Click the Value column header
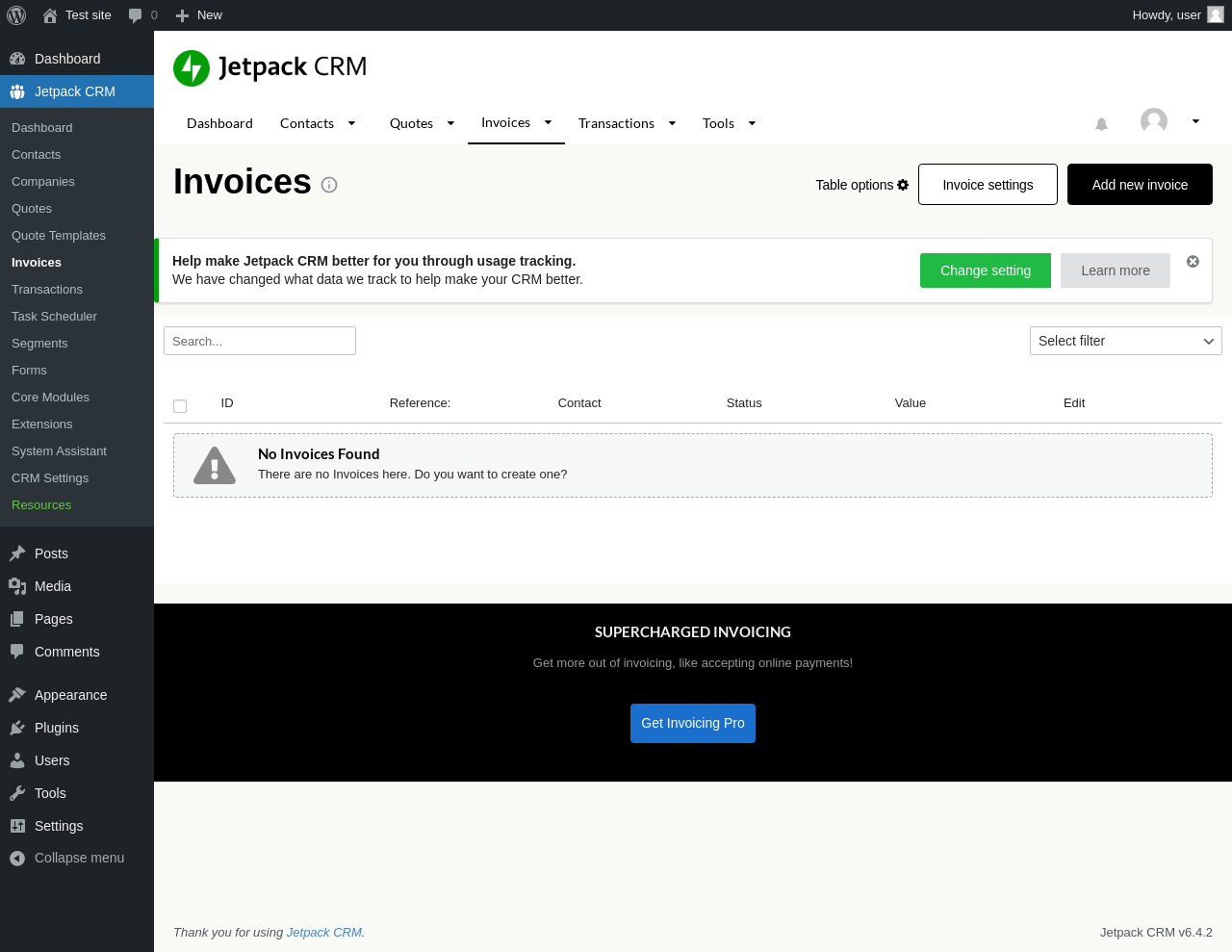 point(911,403)
